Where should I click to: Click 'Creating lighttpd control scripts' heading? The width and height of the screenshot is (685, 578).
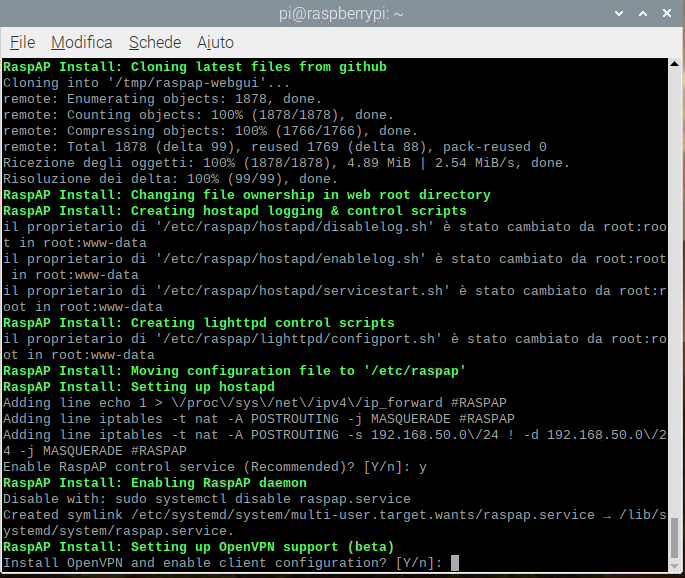[199, 323]
